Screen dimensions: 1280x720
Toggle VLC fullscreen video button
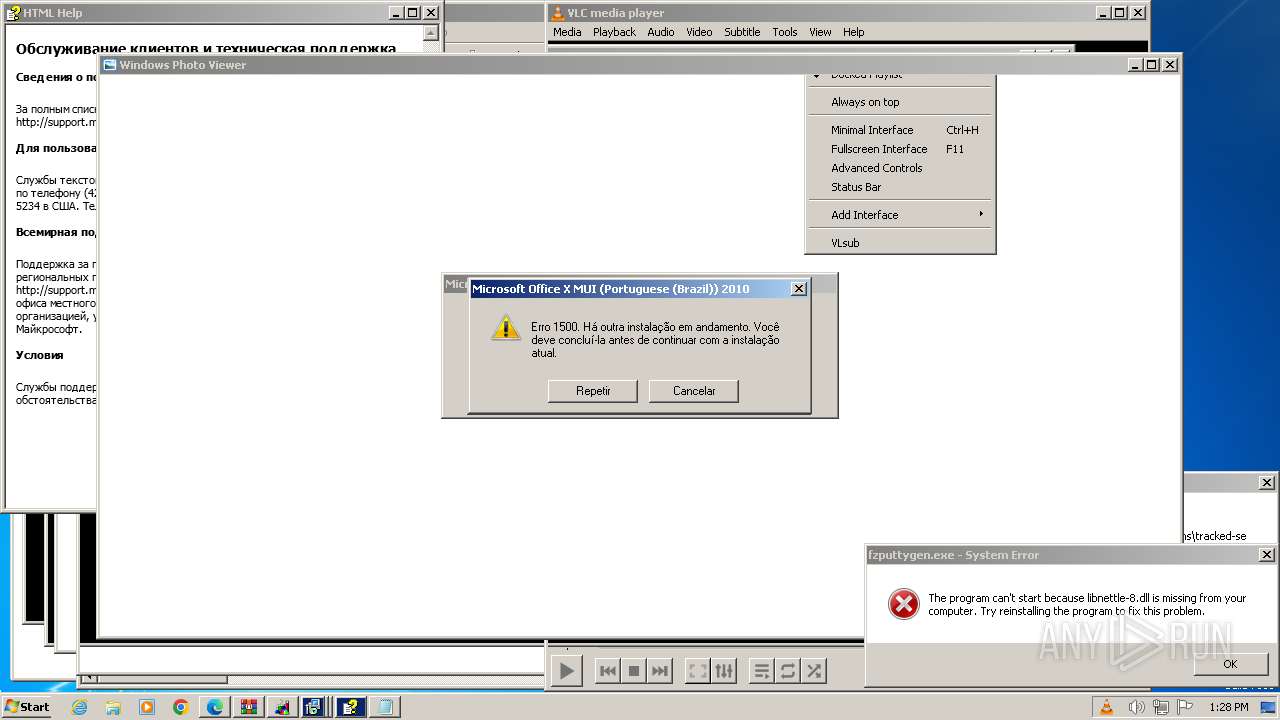tap(698, 671)
